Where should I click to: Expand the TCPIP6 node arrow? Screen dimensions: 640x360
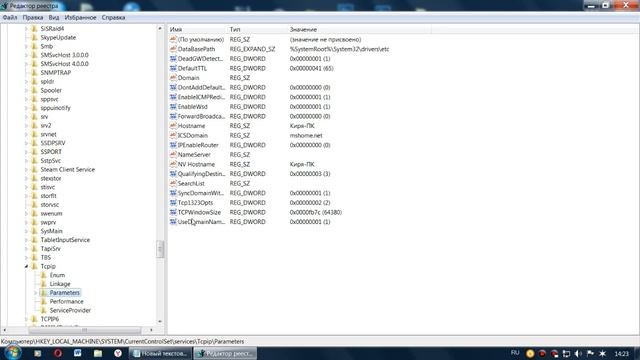pyautogui.click(x=27, y=319)
